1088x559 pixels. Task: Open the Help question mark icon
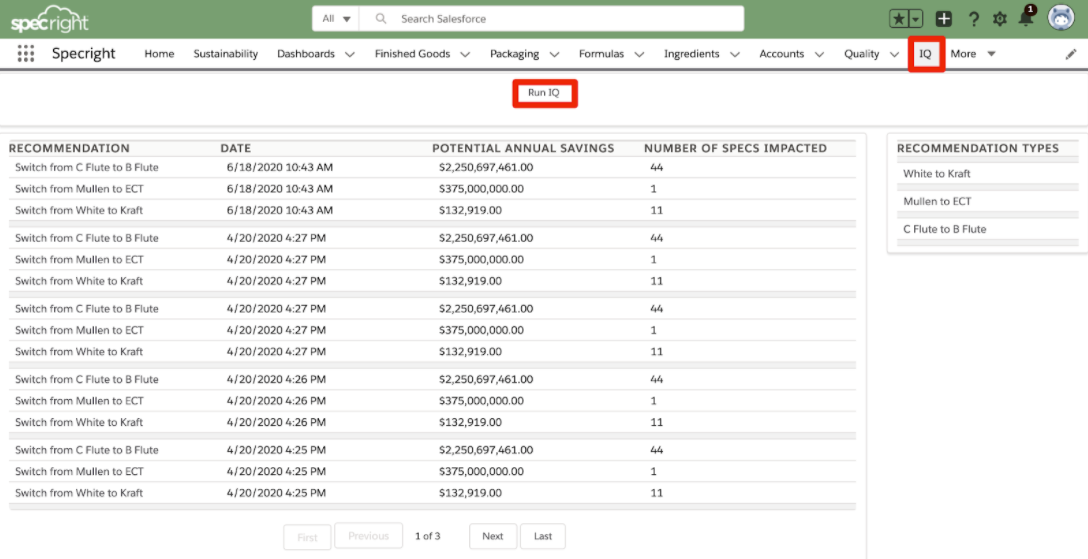pyautogui.click(x=973, y=19)
